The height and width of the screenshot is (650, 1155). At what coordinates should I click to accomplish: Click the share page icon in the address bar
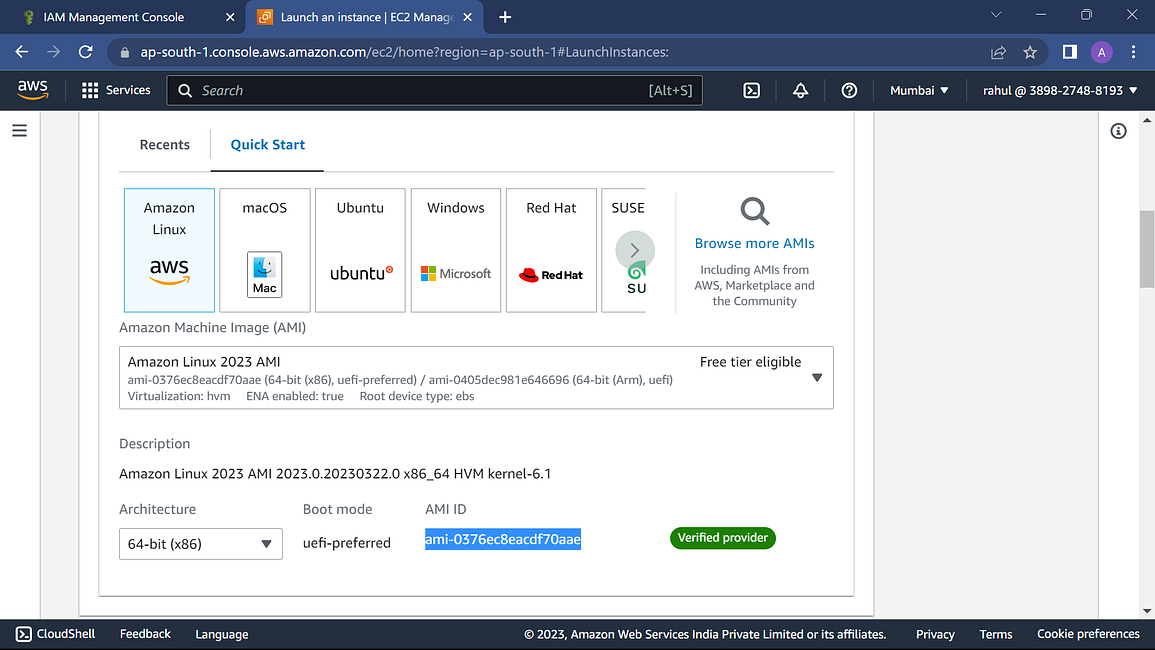(998, 52)
